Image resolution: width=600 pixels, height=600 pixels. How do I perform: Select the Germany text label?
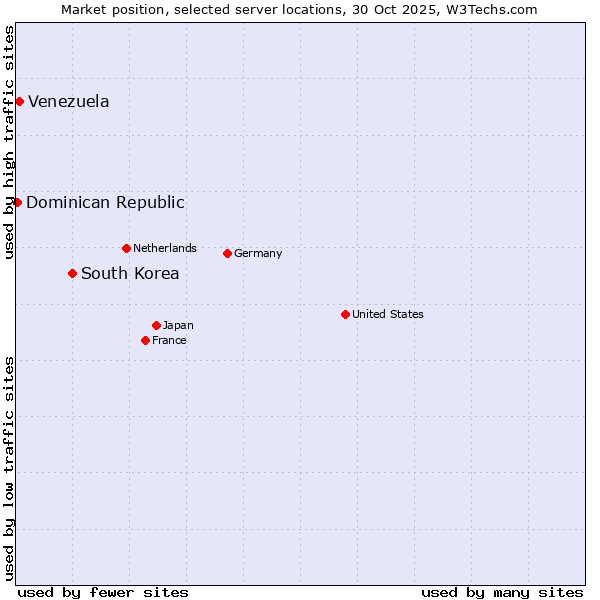point(258,253)
